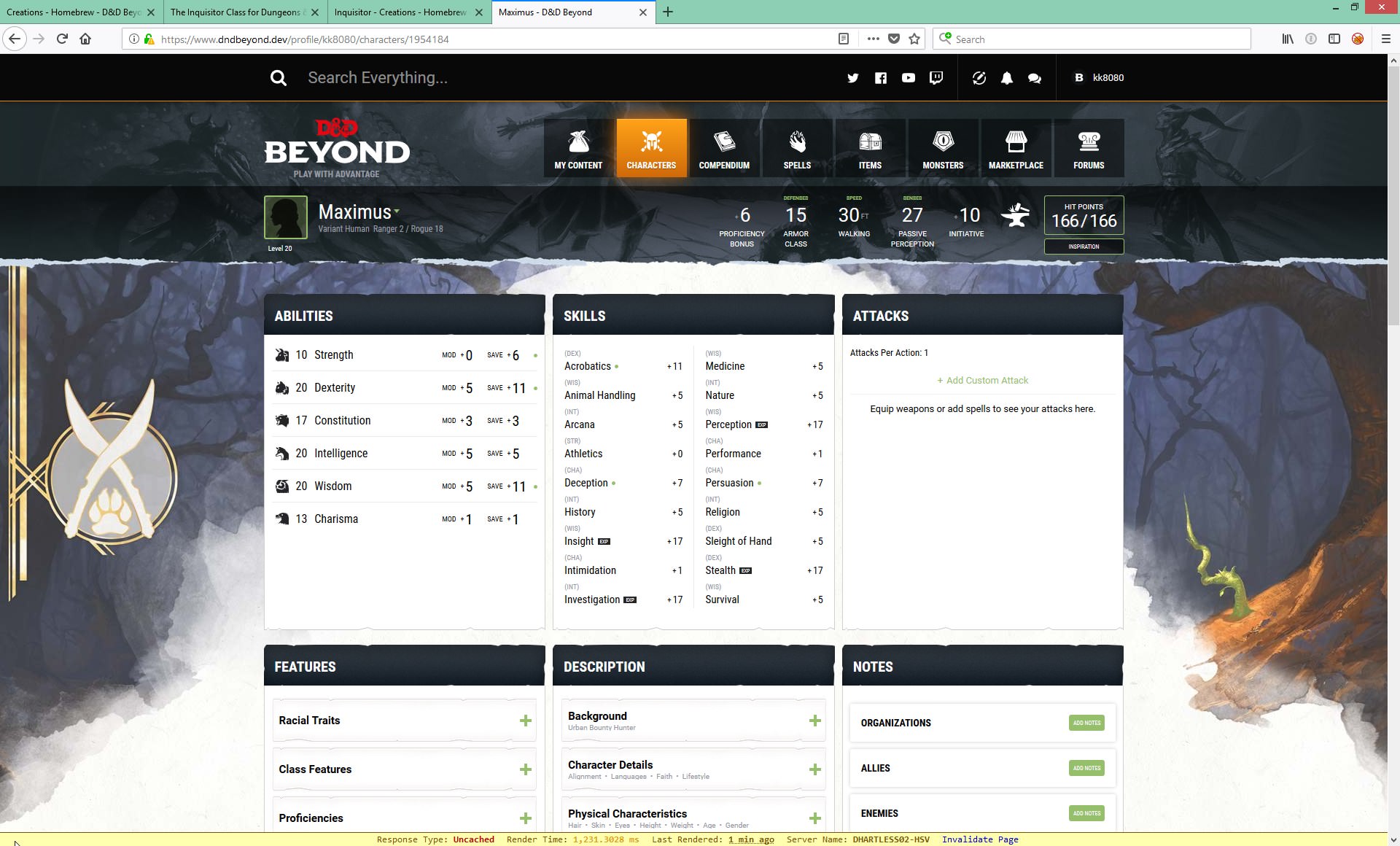Click the browser Home icon
Viewport: 1400px width, 846px height.
[85, 39]
